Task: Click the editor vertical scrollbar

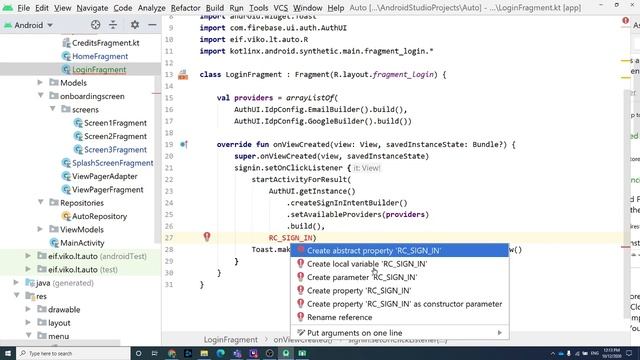Action: (627, 204)
